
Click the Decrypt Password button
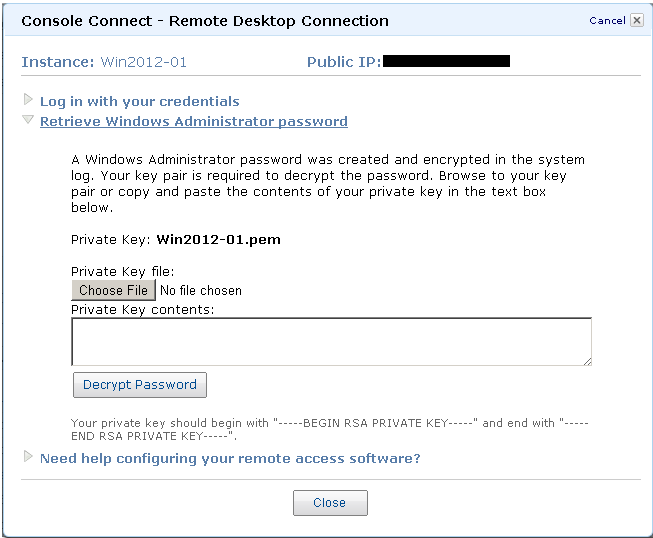click(x=140, y=385)
